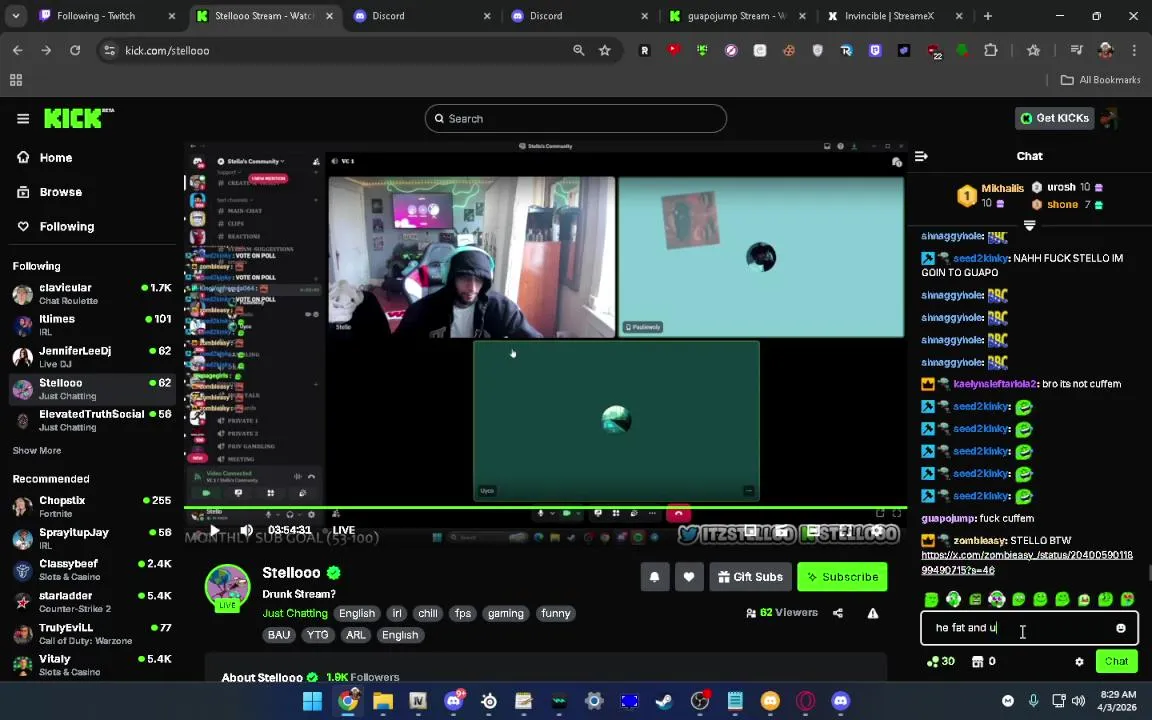The width and height of the screenshot is (1152, 720).
Task: Click the green stream progress bar
Action: 545,507
